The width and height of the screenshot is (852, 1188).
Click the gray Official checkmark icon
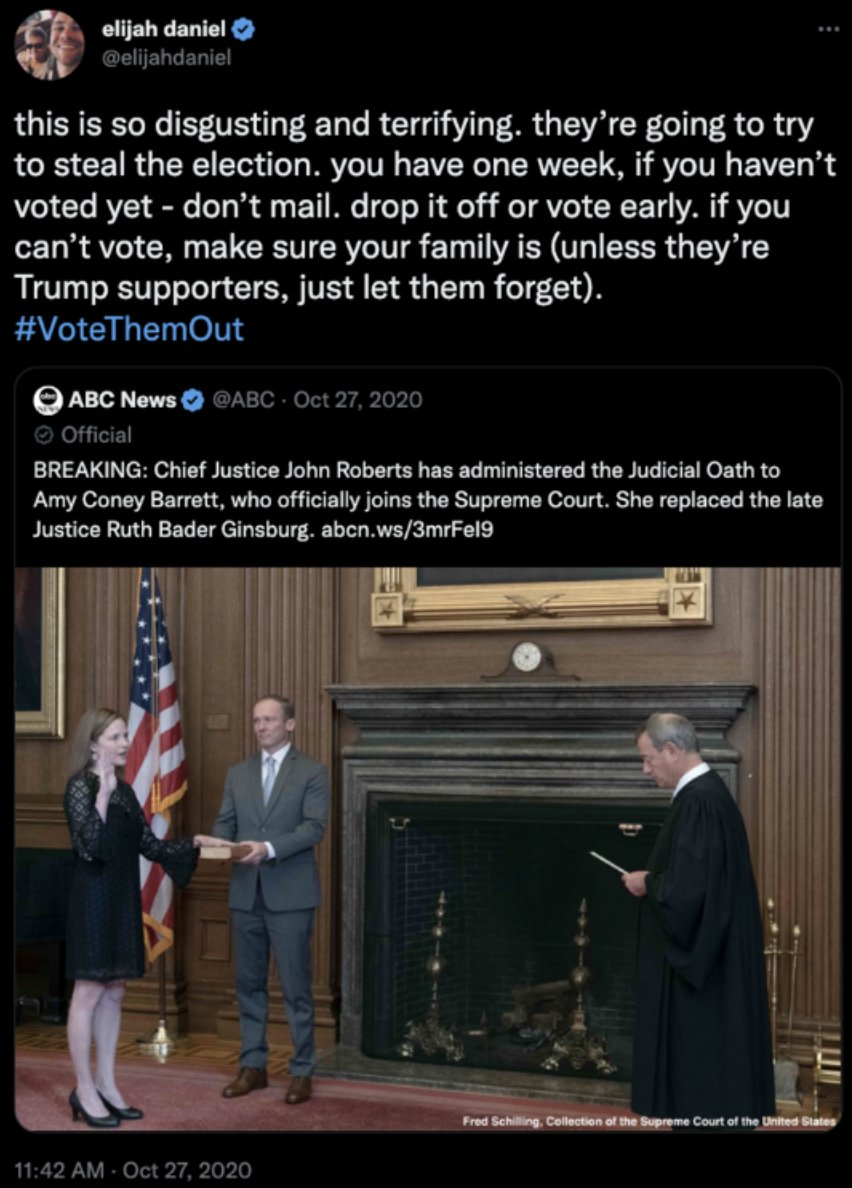pos(46,434)
